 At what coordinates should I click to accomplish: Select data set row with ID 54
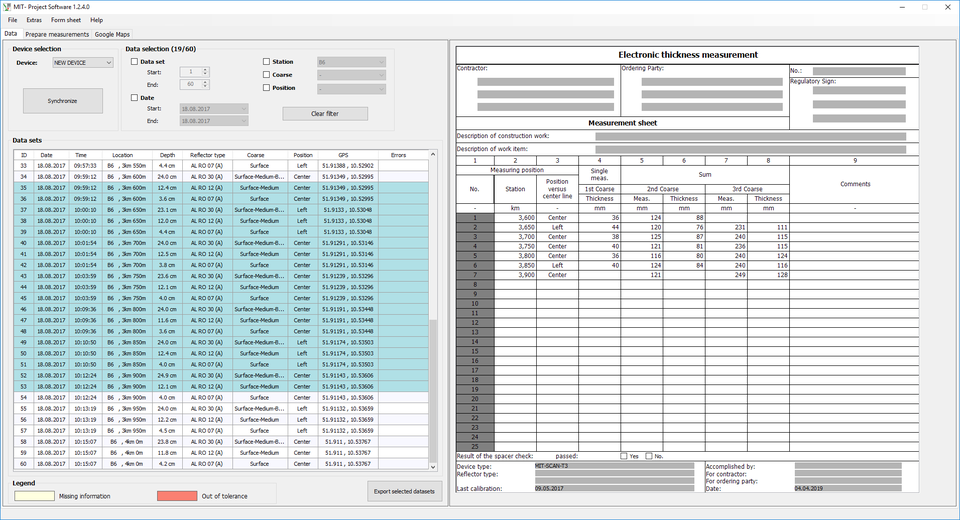tap(221, 398)
